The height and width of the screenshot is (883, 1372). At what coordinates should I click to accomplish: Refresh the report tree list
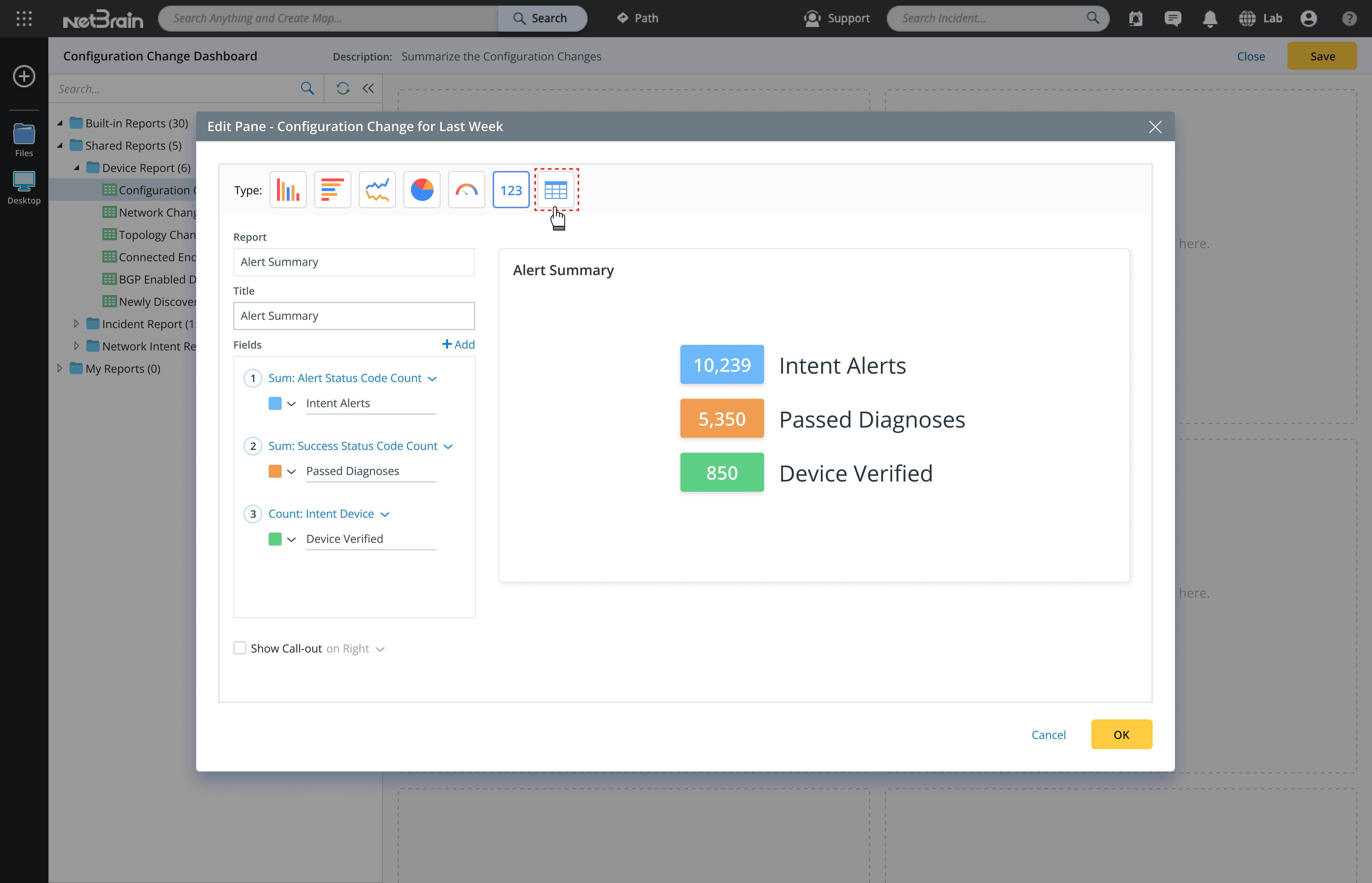coord(343,88)
